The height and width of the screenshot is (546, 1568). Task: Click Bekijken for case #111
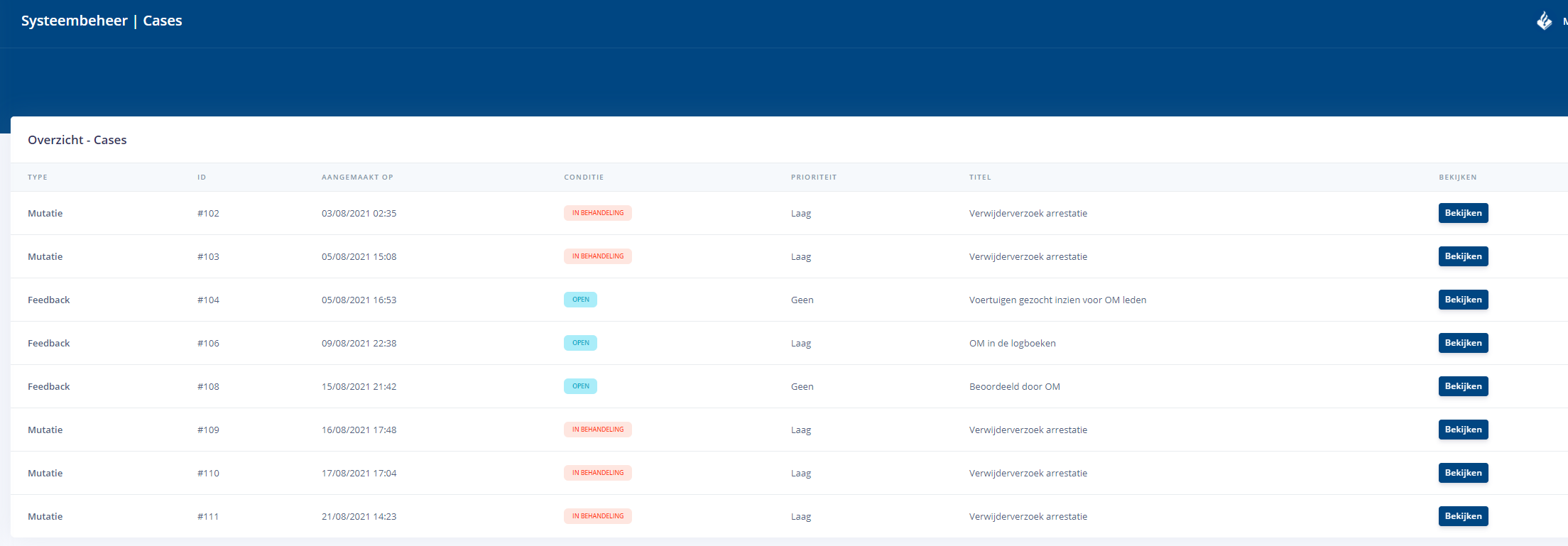pos(1463,516)
